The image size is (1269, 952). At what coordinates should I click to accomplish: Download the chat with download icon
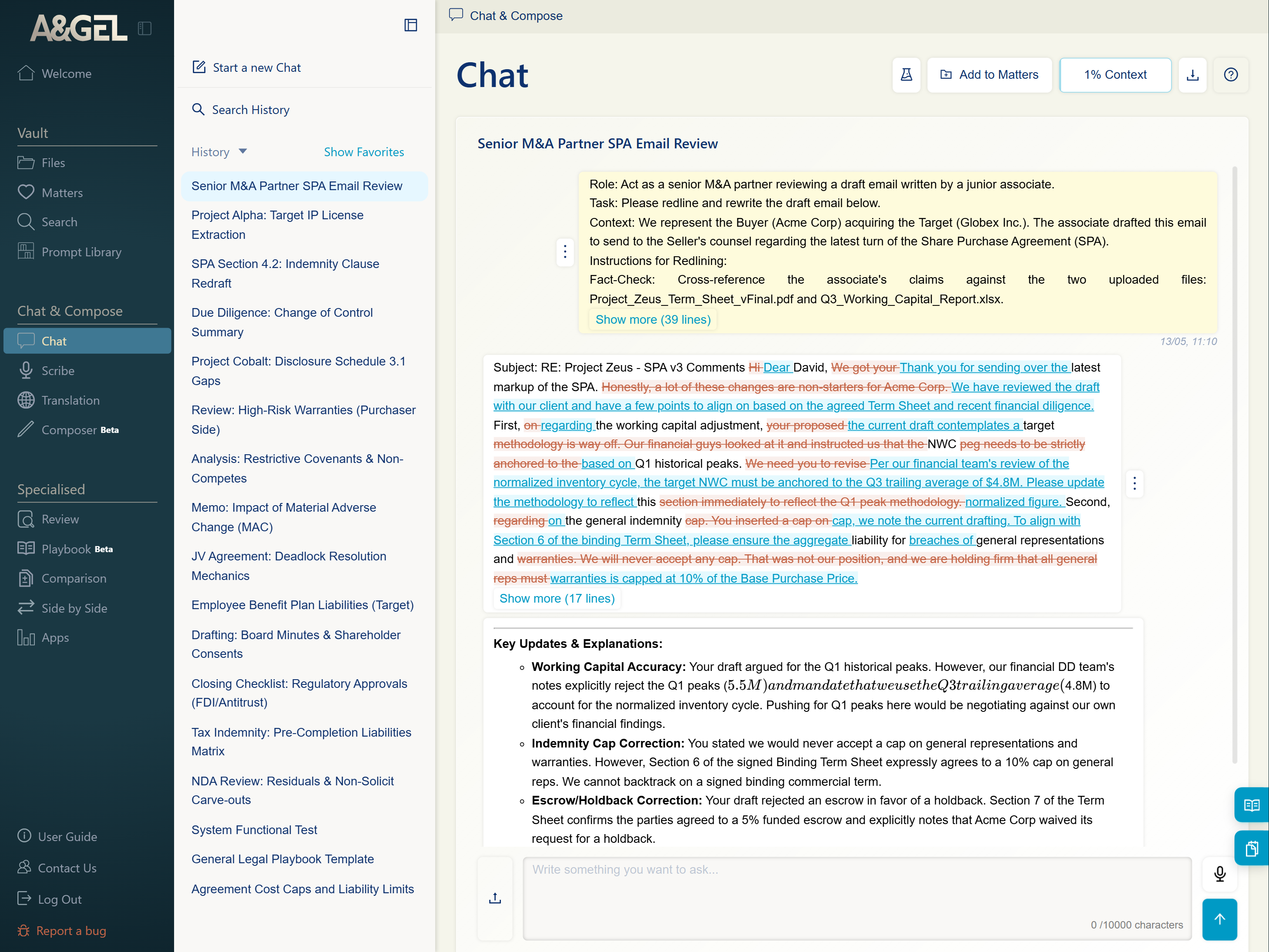coord(1193,74)
